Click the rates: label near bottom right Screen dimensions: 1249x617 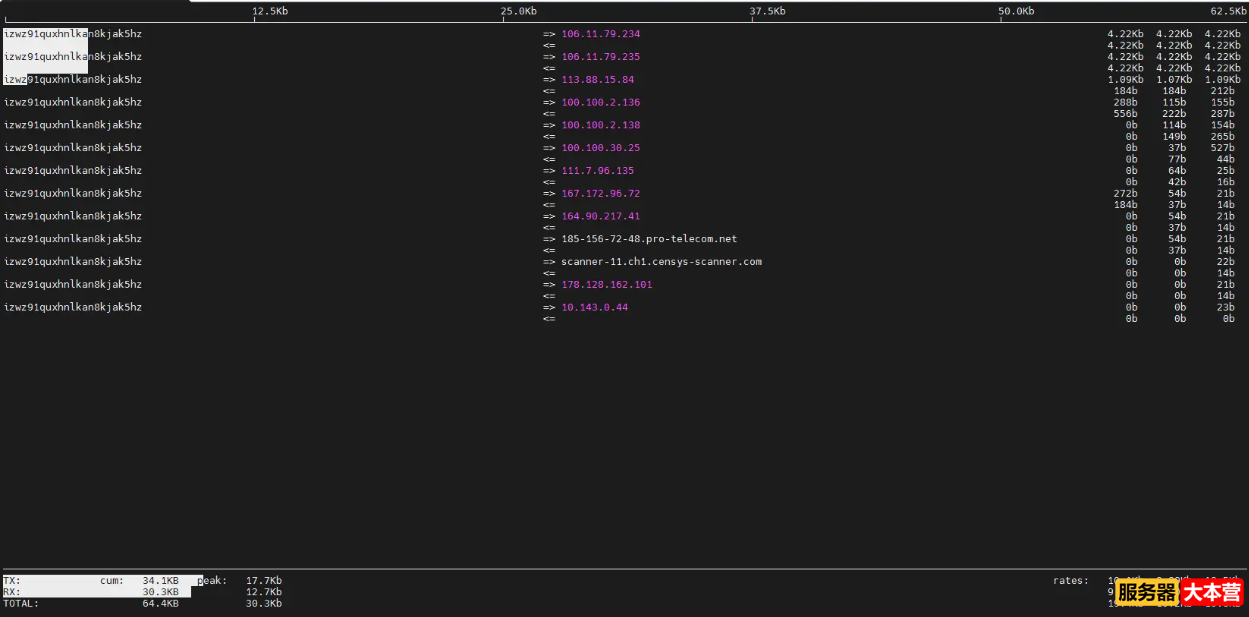click(1070, 580)
